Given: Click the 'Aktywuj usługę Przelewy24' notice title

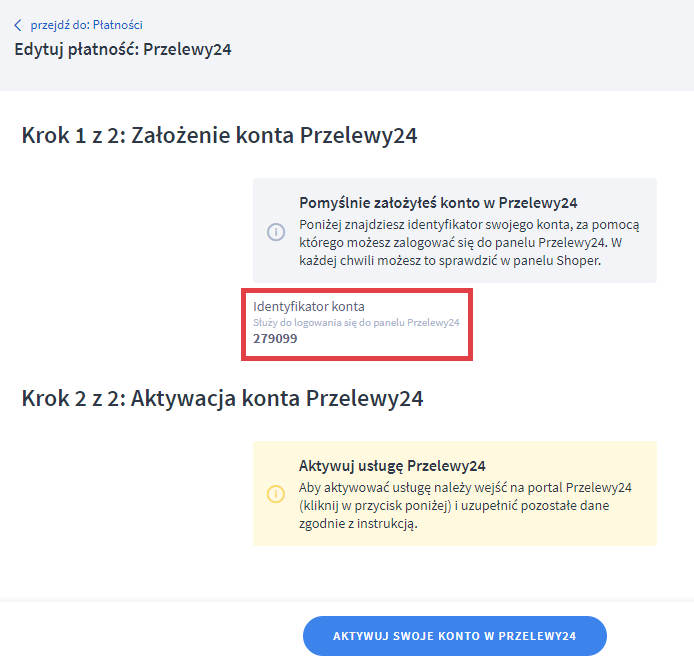Looking at the screenshot, I should click(x=392, y=465).
